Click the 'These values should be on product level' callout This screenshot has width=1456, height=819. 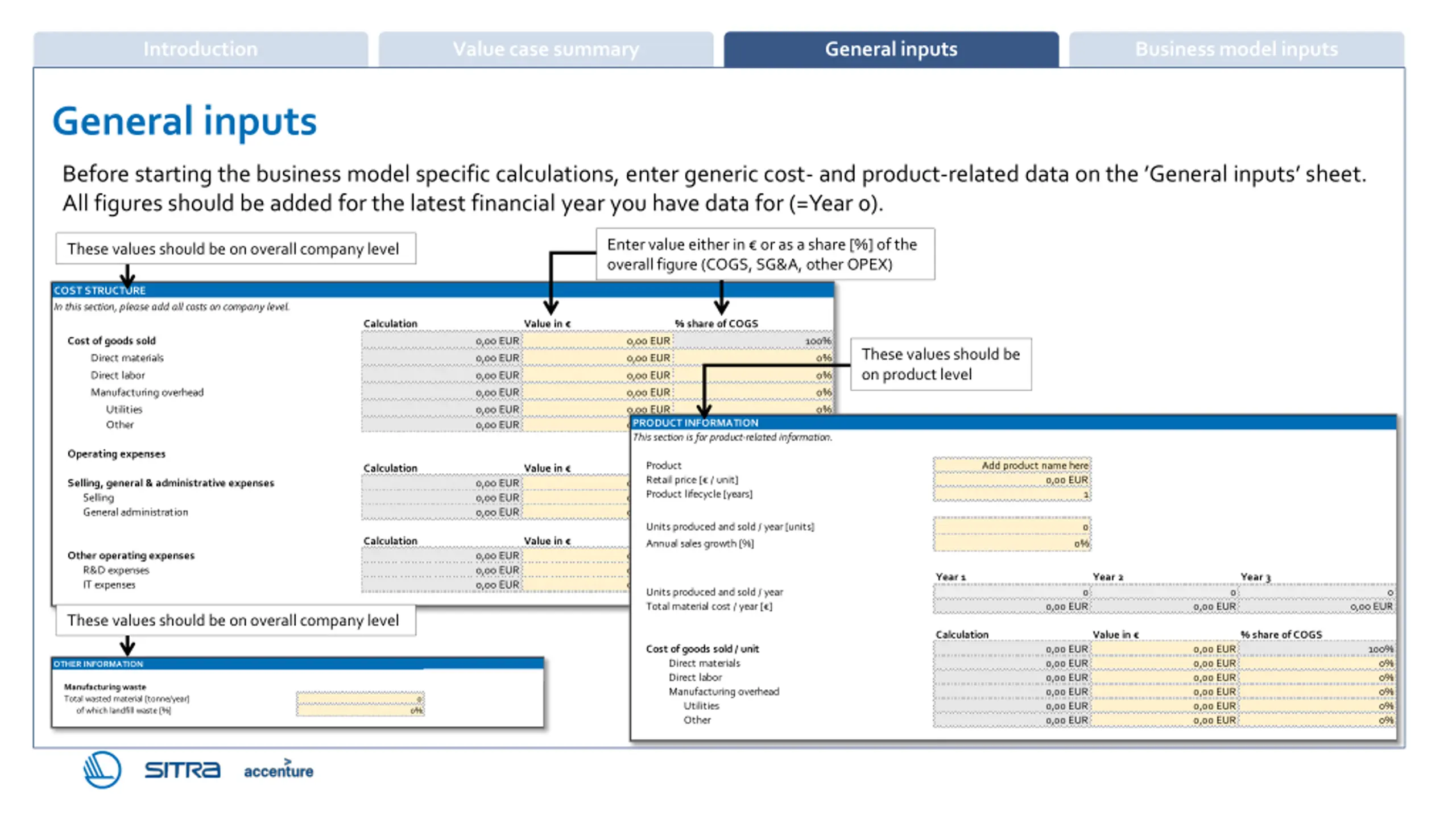941,364
